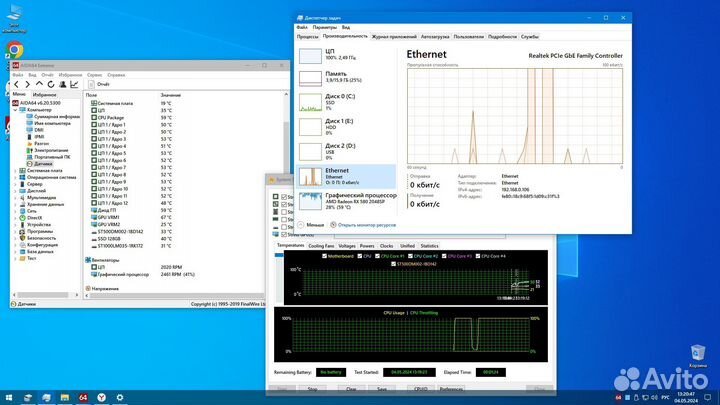Click AIDA64 tree pane horizontal scrollbar
The image size is (720, 405).
coord(45,295)
